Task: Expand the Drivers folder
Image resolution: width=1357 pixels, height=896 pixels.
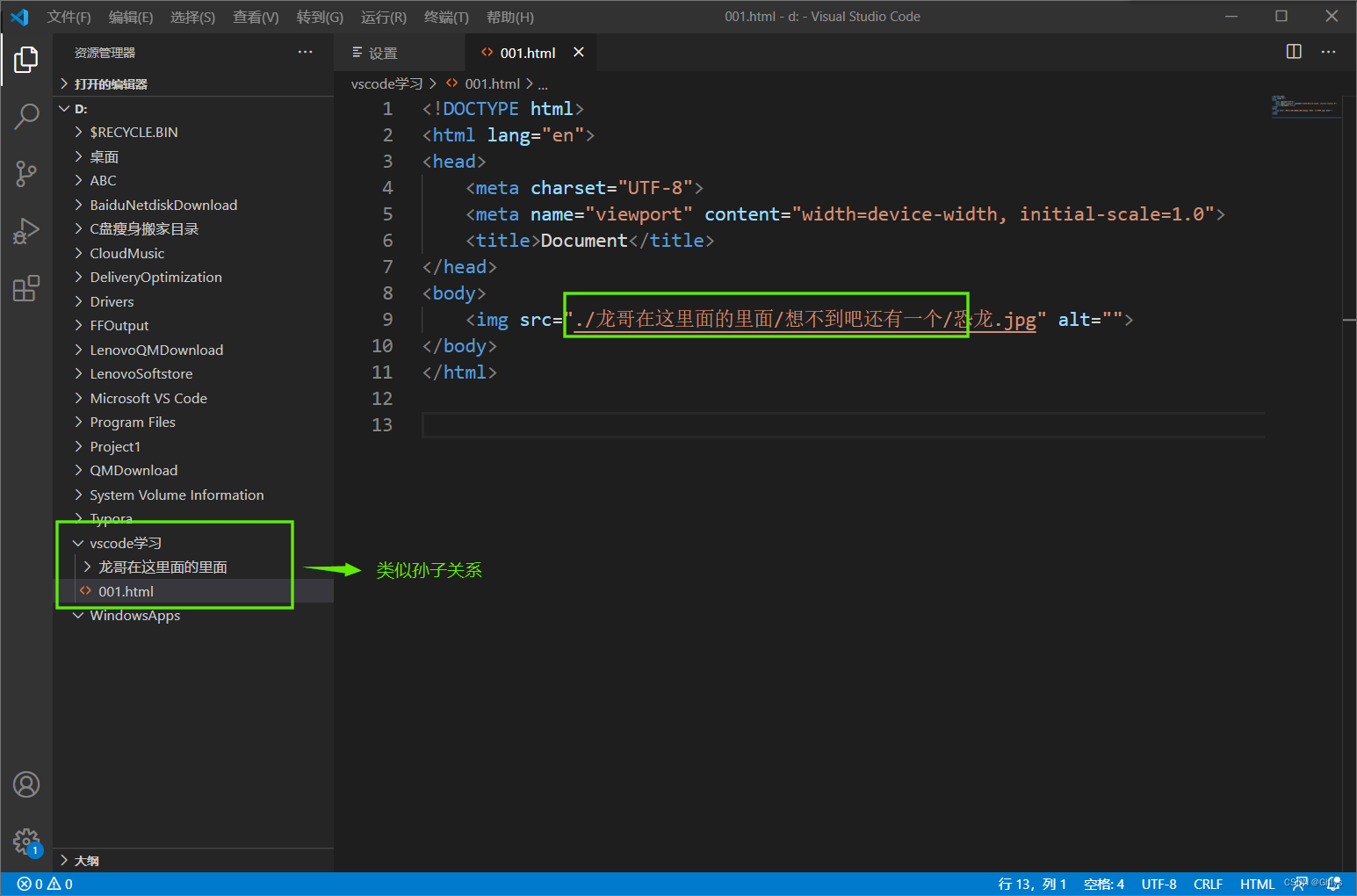Action: [x=193, y=301]
